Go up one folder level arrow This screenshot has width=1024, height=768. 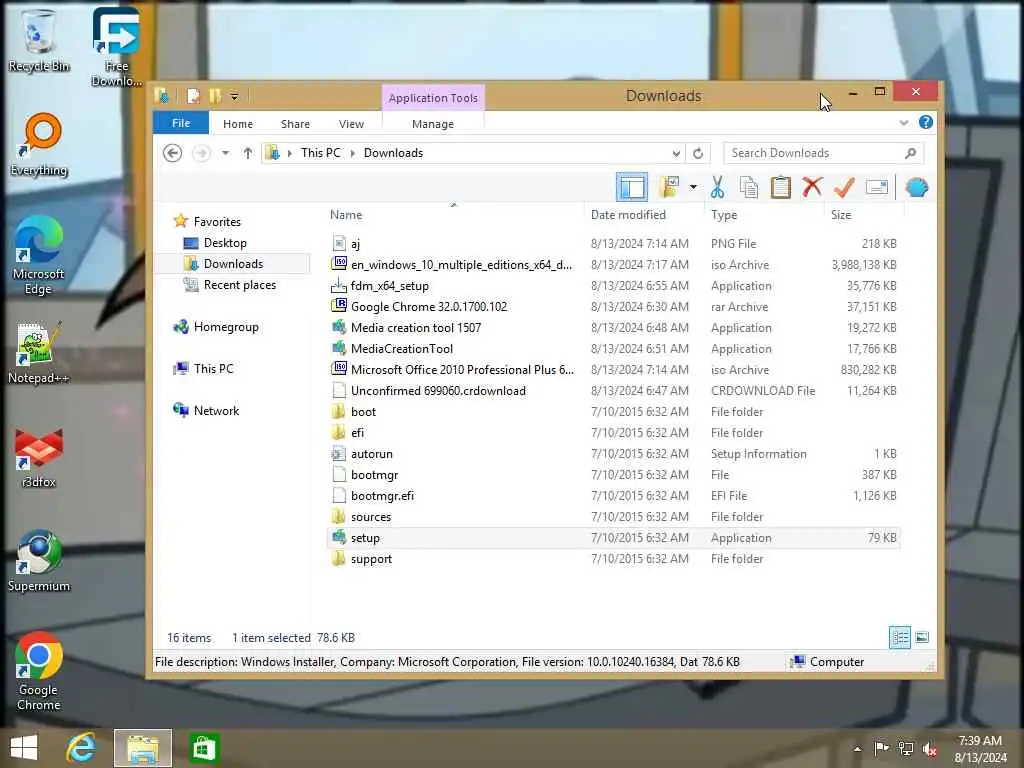pos(248,153)
